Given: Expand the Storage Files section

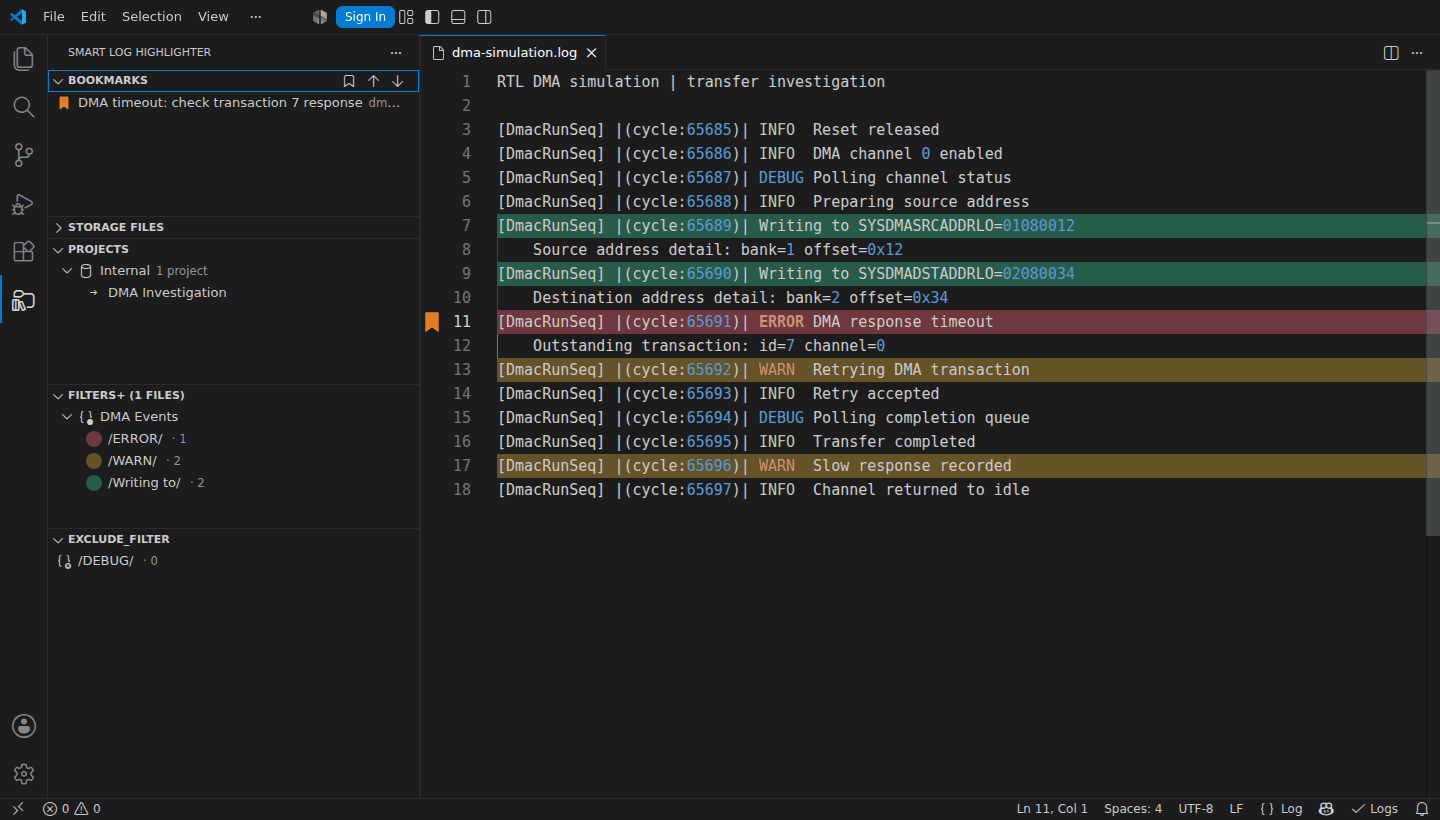Looking at the screenshot, I should coord(58,228).
